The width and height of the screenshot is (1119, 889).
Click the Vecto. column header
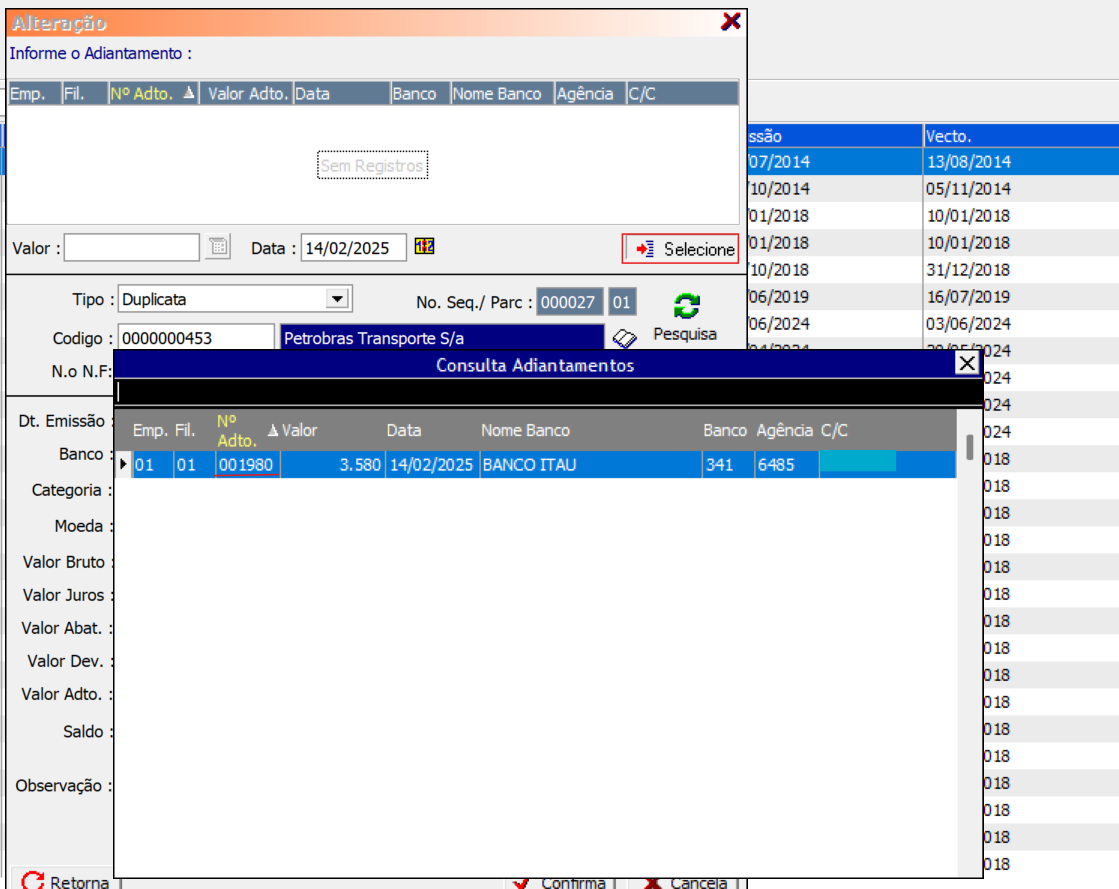coord(1018,136)
